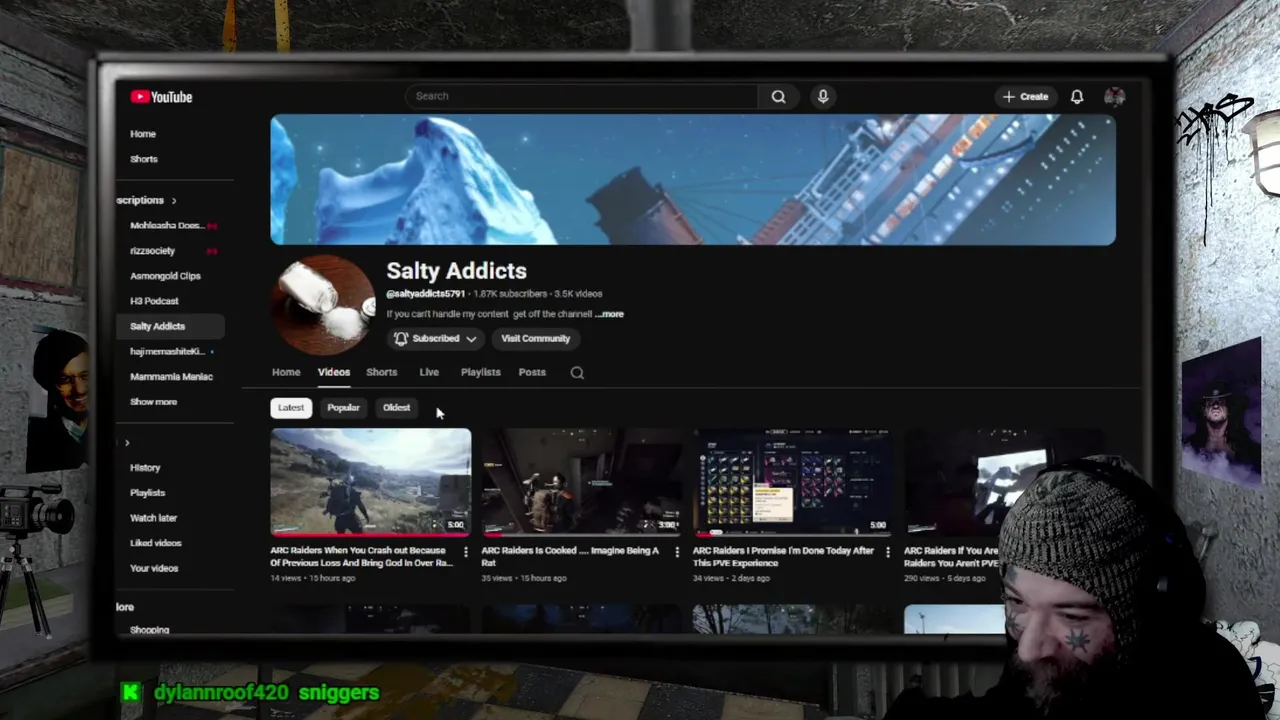
Task: Open options menu for Crash out video
Action: [465, 552]
